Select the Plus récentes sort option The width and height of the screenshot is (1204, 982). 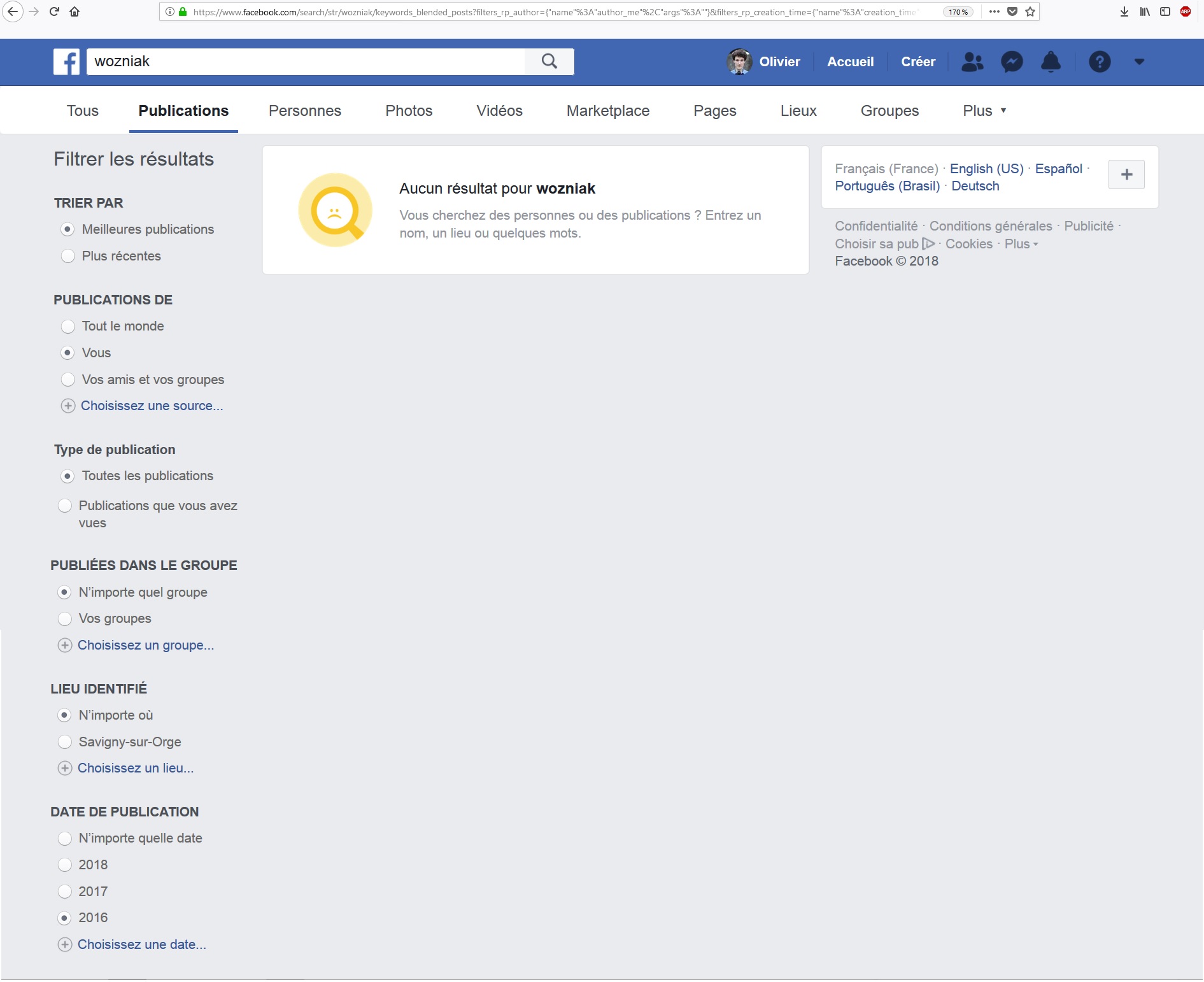point(68,256)
